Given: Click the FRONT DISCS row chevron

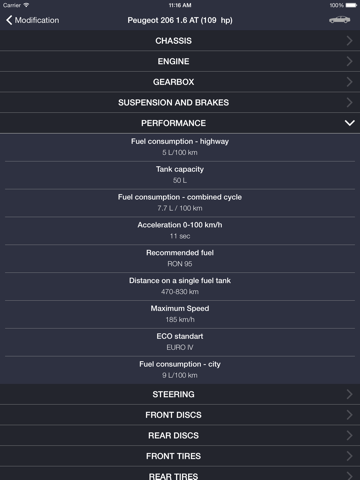Looking at the screenshot, I should (x=349, y=415).
